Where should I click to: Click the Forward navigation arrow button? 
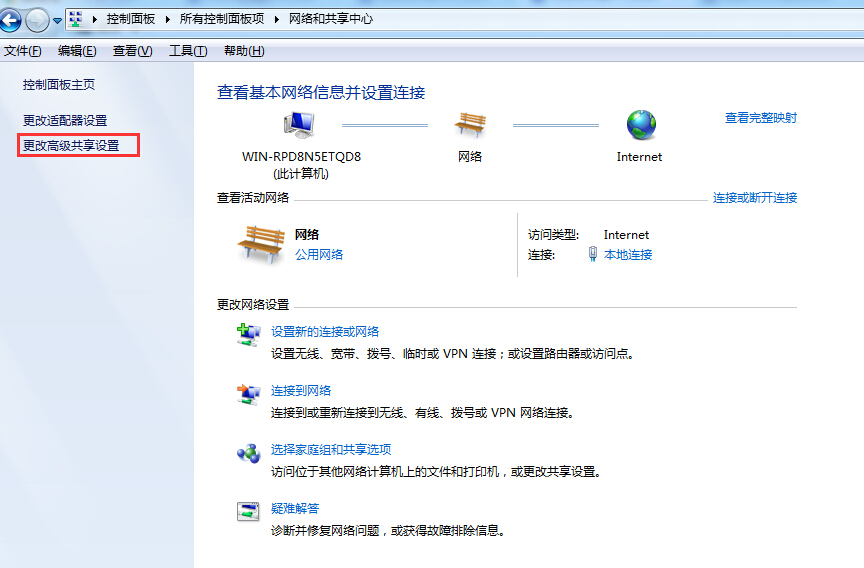click(37, 20)
